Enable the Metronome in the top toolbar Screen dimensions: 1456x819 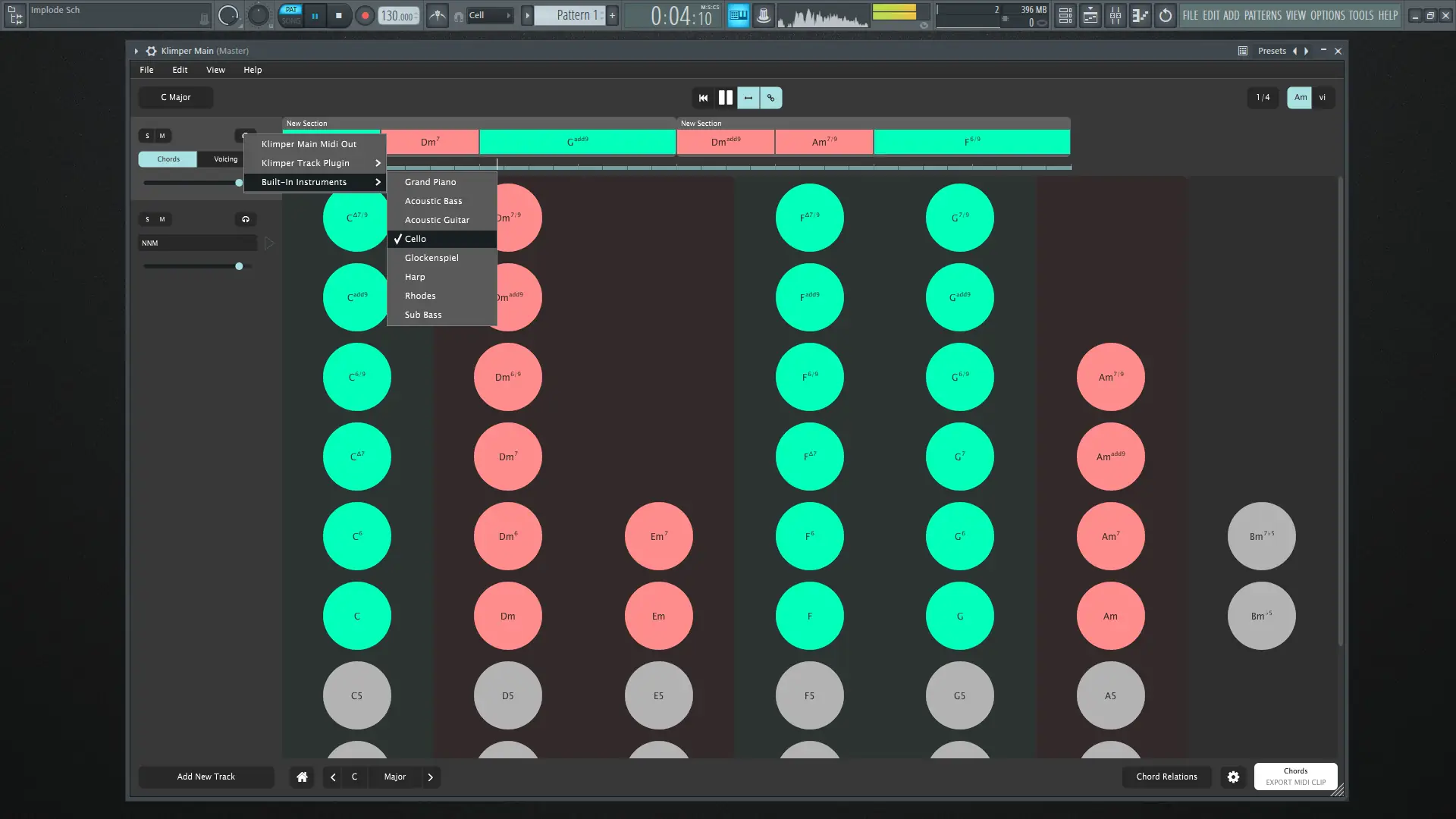pyautogui.click(x=438, y=15)
